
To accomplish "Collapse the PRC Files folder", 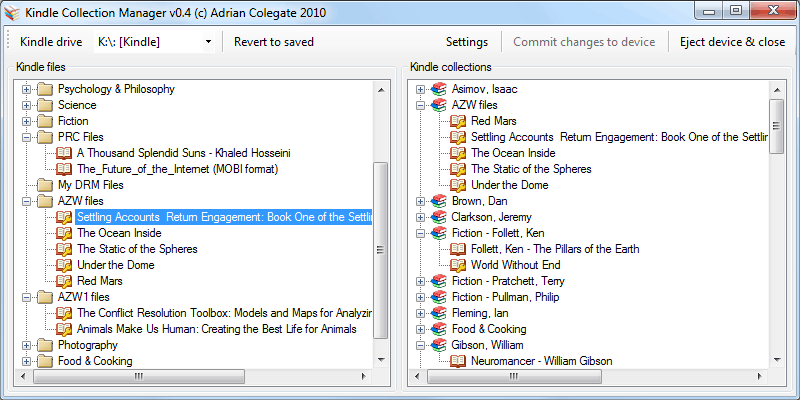I will pyautogui.click(x=26, y=137).
